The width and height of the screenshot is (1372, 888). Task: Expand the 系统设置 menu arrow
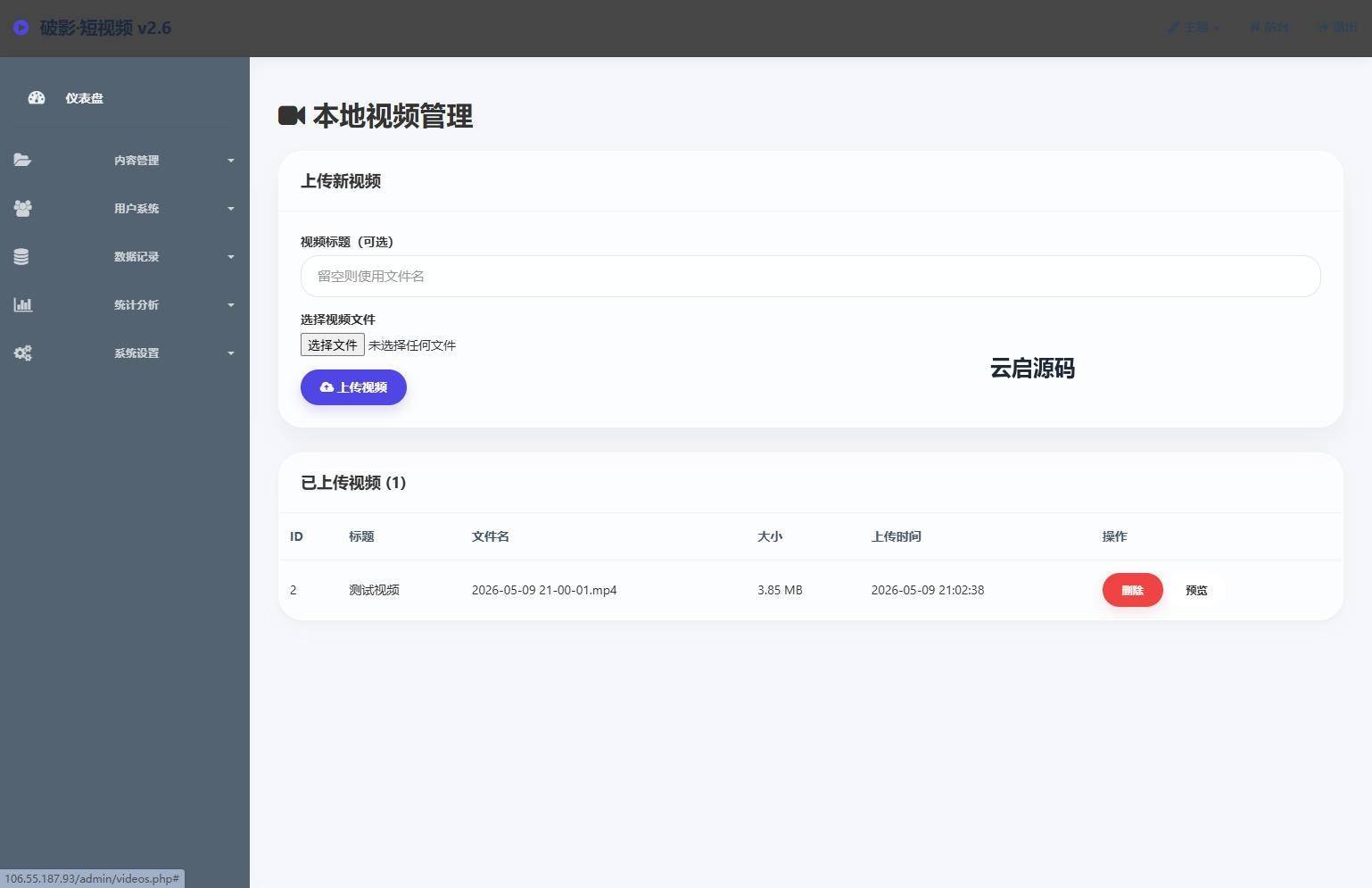[x=231, y=353]
